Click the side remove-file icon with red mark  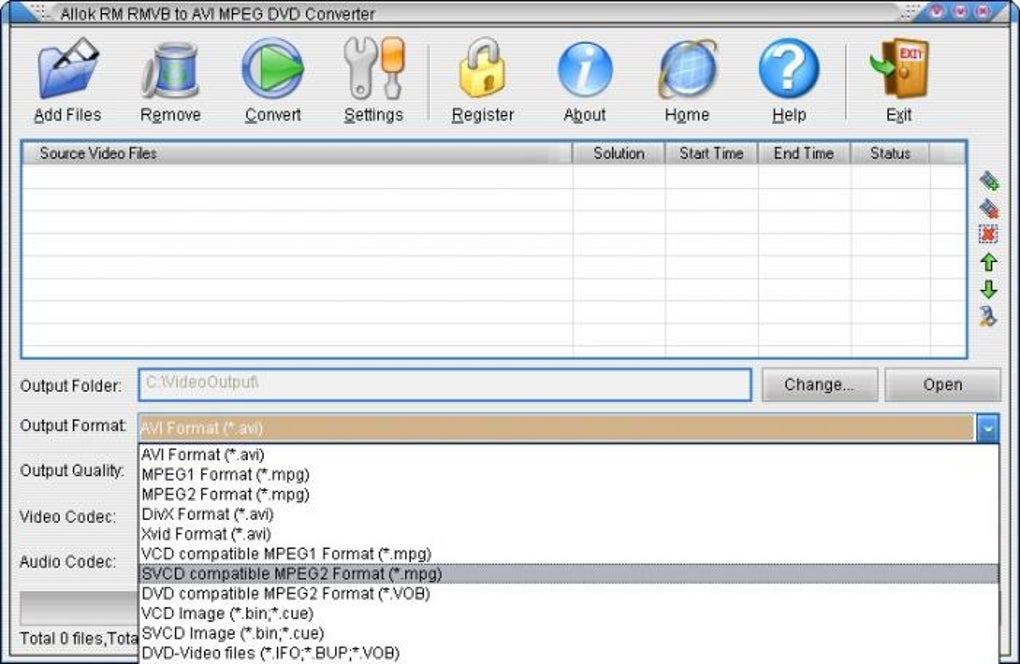[989, 208]
